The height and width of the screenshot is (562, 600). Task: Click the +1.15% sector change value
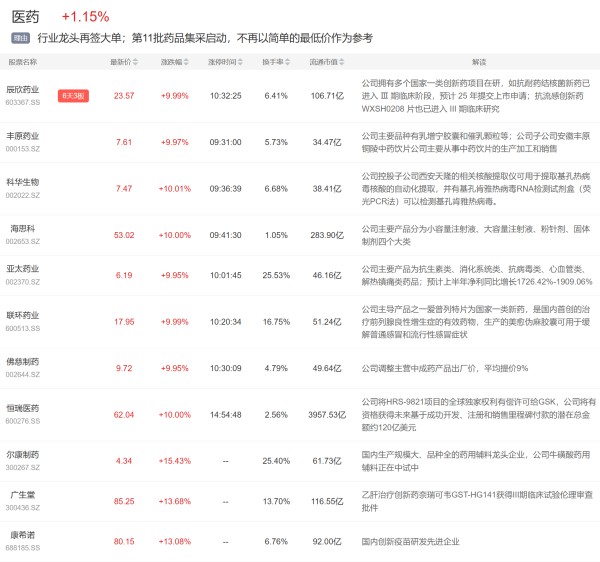[x=85, y=17]
